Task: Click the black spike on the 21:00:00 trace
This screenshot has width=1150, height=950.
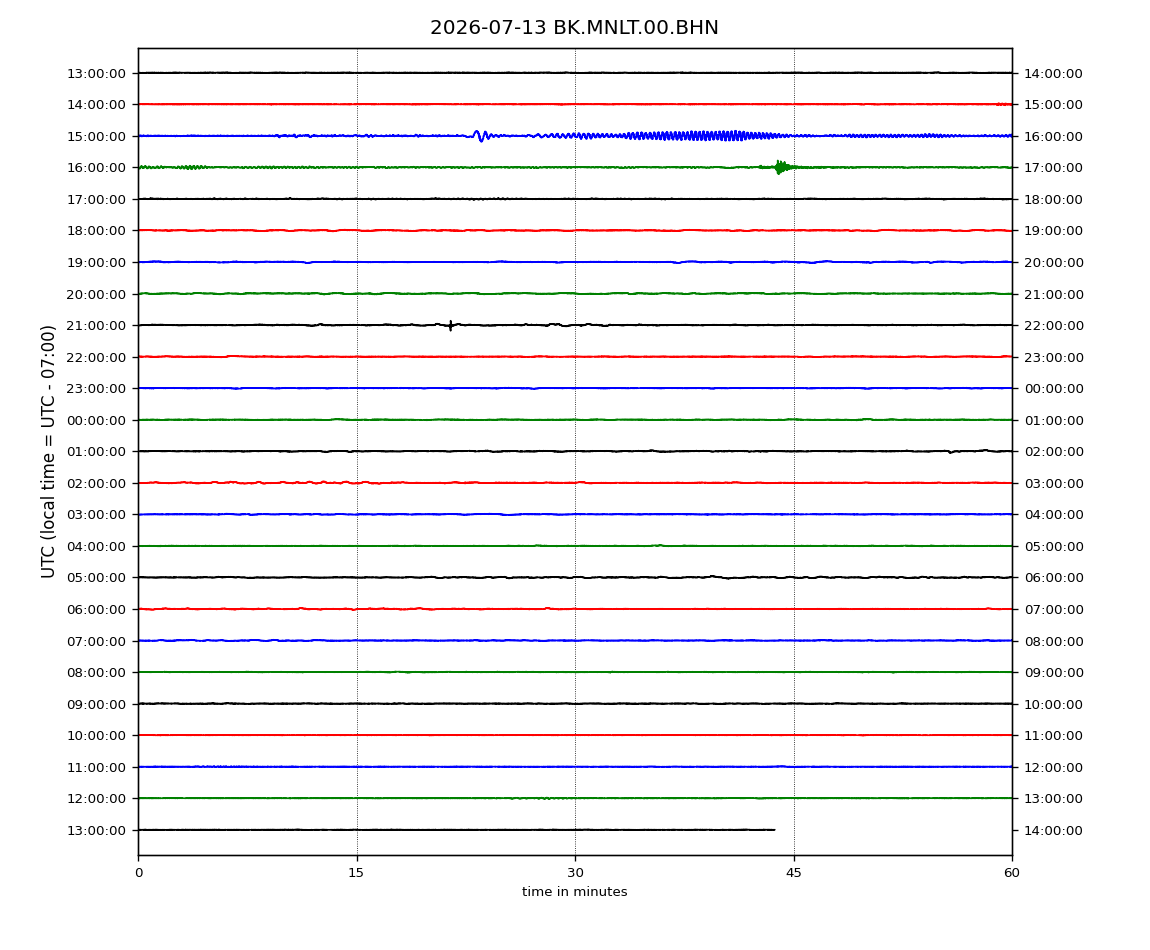Action: click(450, 325)
